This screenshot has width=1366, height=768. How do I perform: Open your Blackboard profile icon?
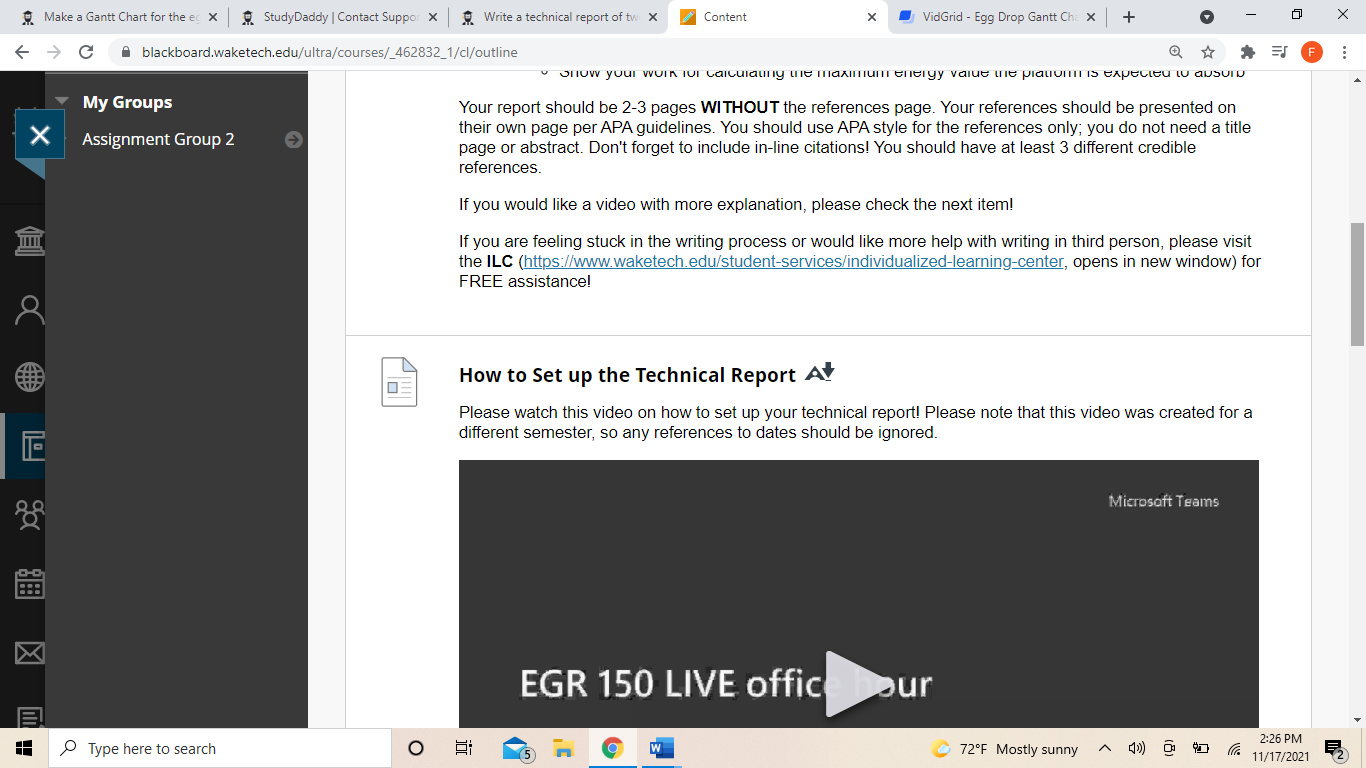[28, 308]
